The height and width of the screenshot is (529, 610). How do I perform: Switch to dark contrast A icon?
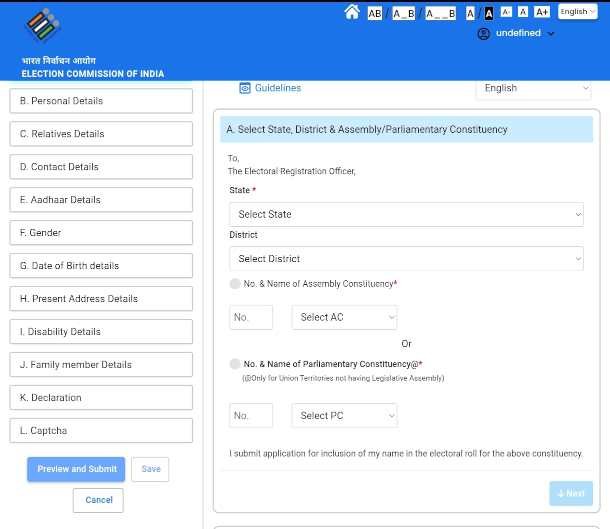(488, 13)
